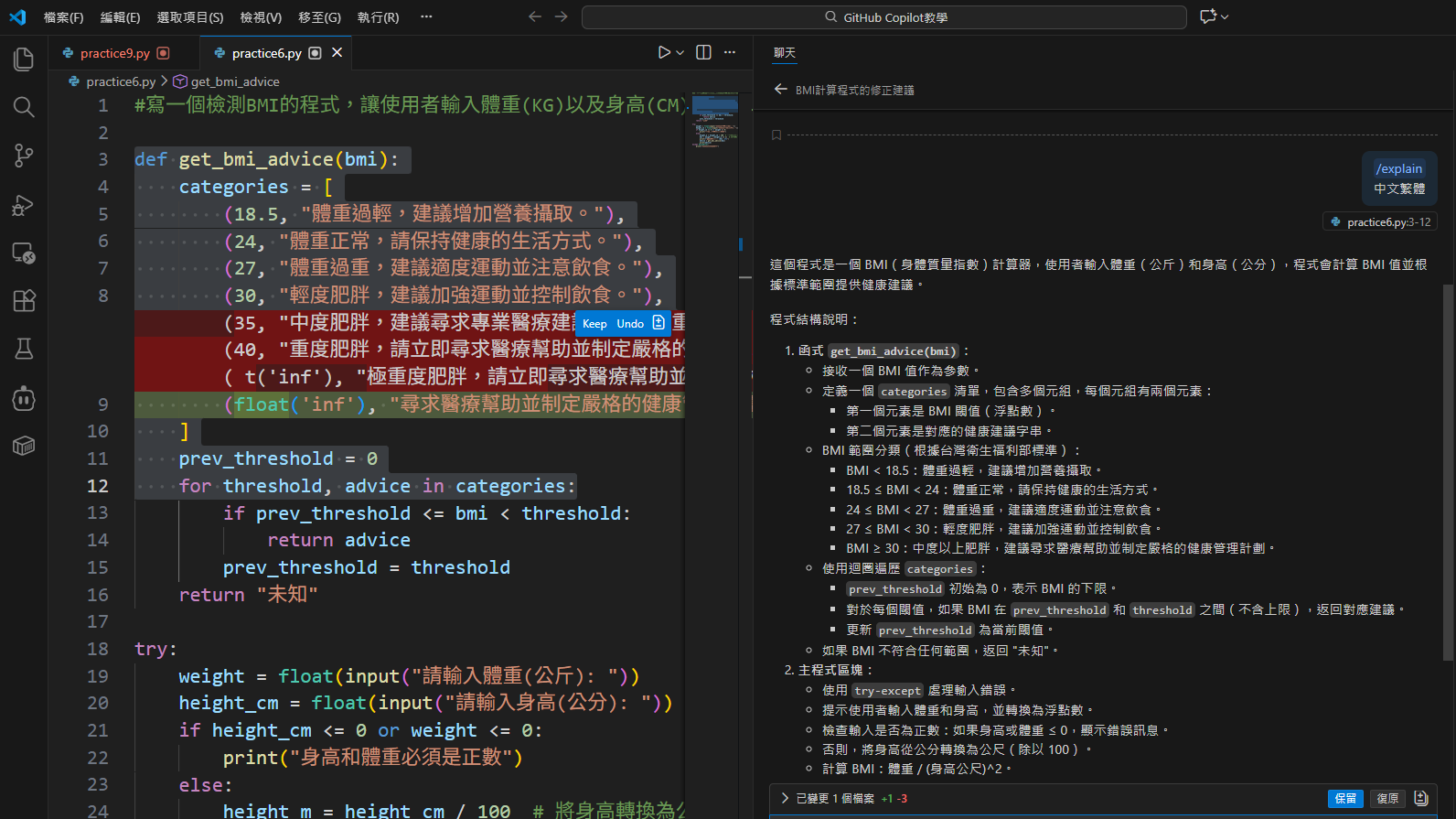Open the Run and Debug view
Screen dimensions: 1456x819
(24, 205)
